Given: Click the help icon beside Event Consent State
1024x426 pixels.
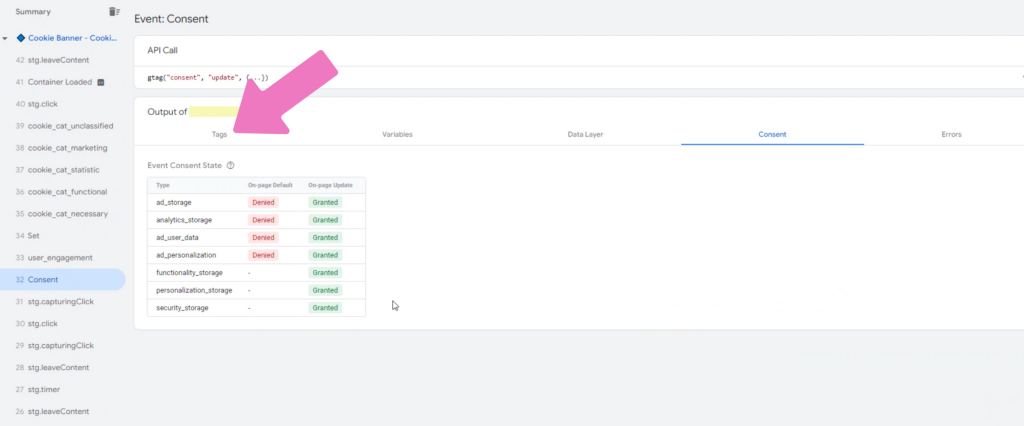Looking at the screenshot, I should tap(230, 165).
